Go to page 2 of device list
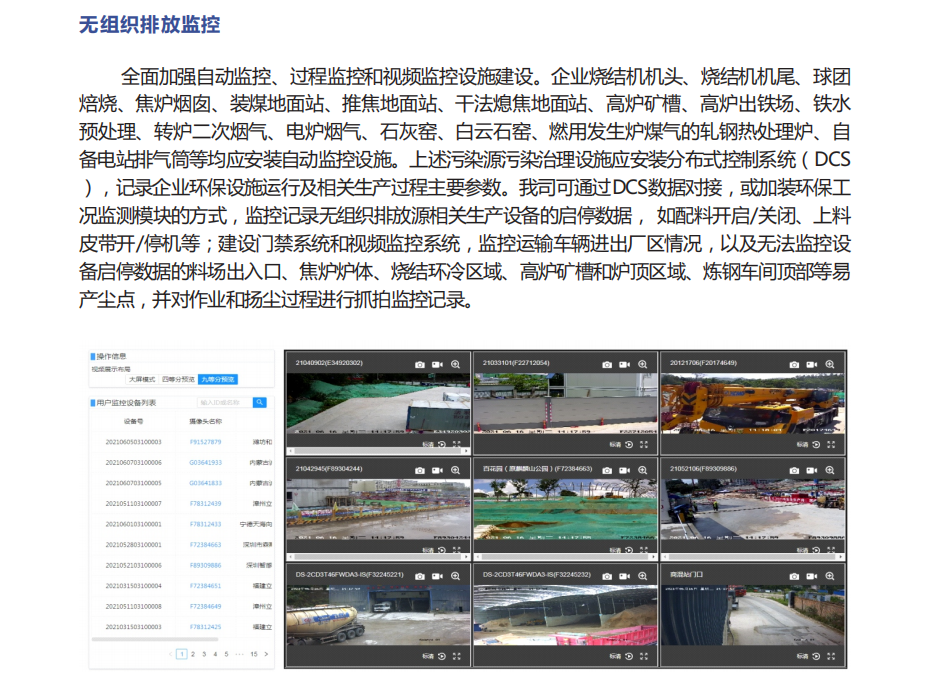This screenshot has width=930, height=700. tap(193, 654)
